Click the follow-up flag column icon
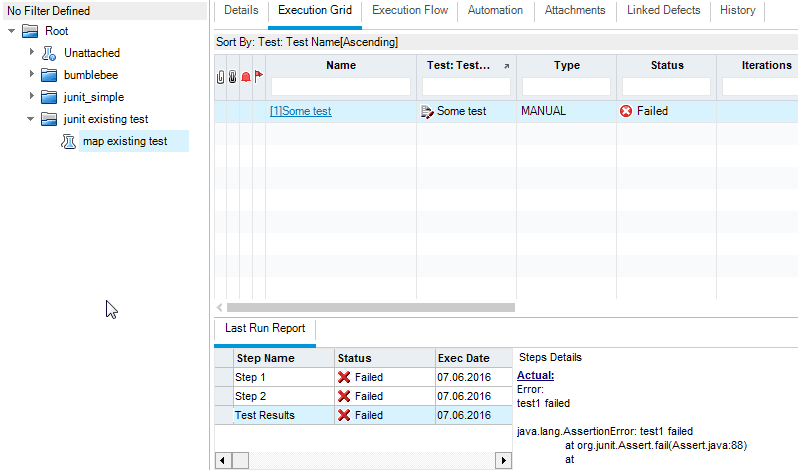Screen dimensions: 798x470 [x=258, y=76]
